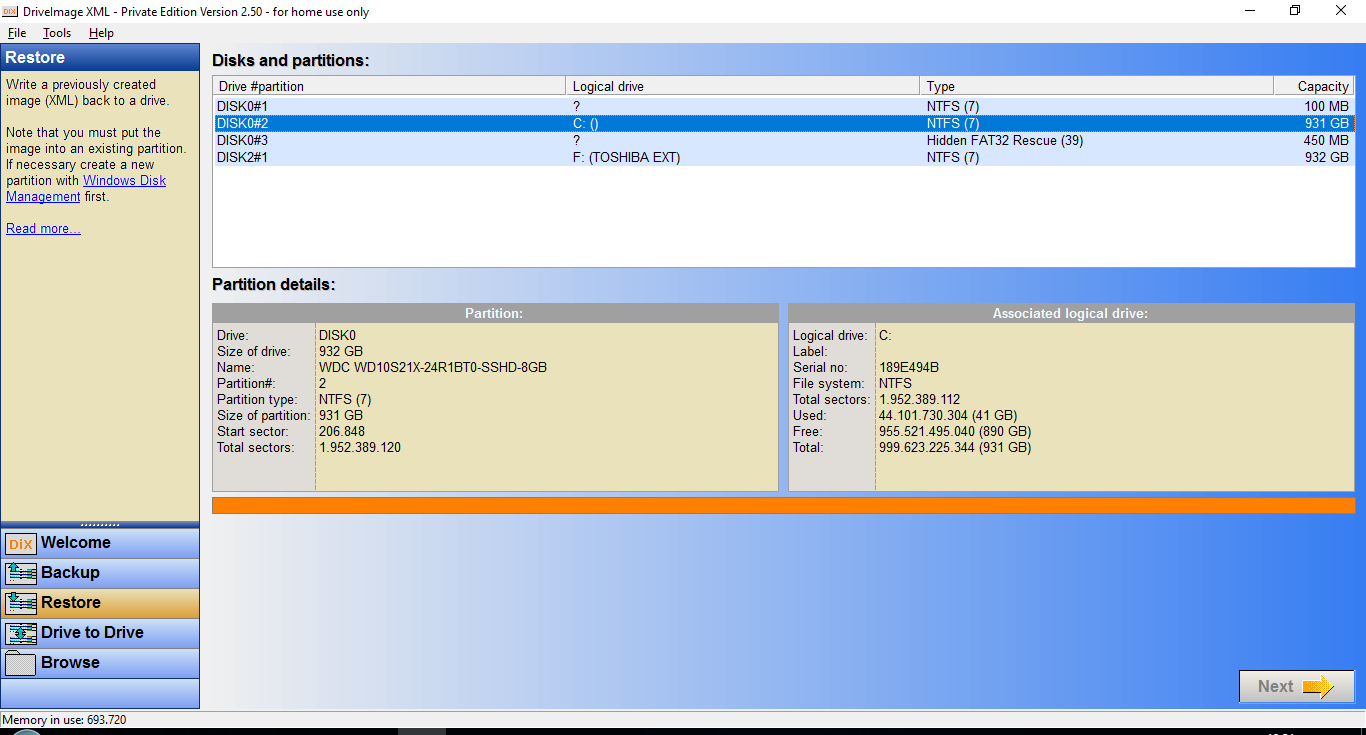Open the File menu
This screenshot has width=1366, height=735.
pyautogui.click(x=16, y=33)
